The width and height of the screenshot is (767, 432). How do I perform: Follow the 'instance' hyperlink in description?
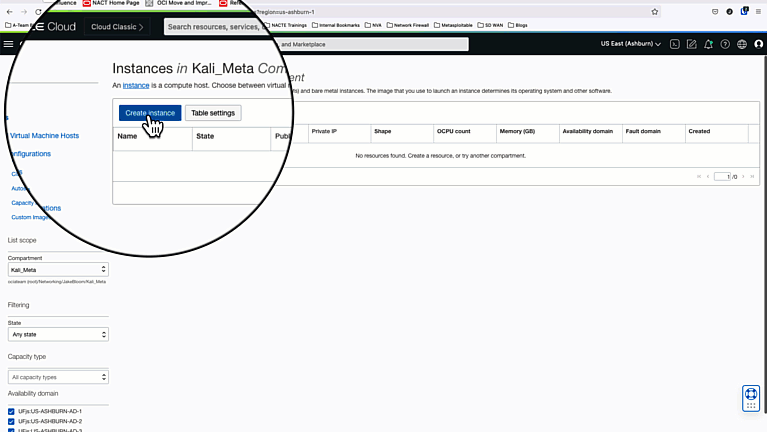point(136,85)
